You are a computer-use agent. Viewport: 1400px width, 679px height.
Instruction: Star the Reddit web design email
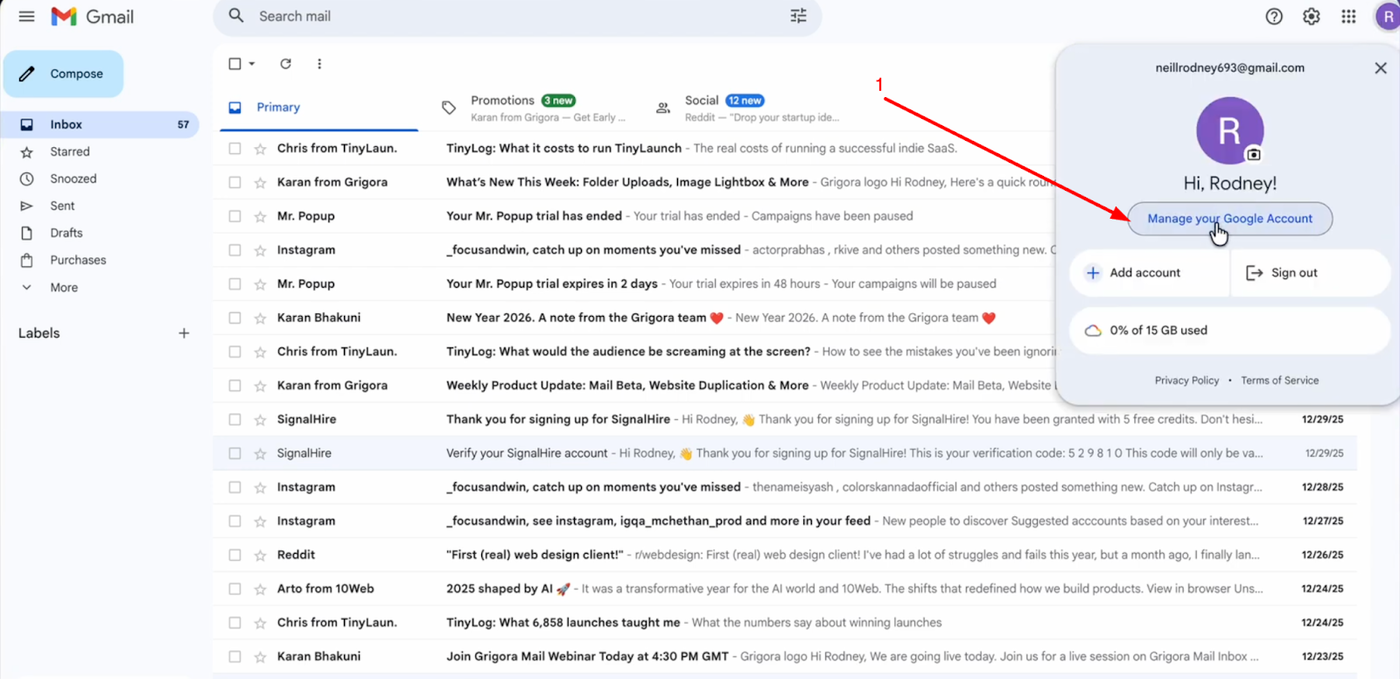pos(260,555)
